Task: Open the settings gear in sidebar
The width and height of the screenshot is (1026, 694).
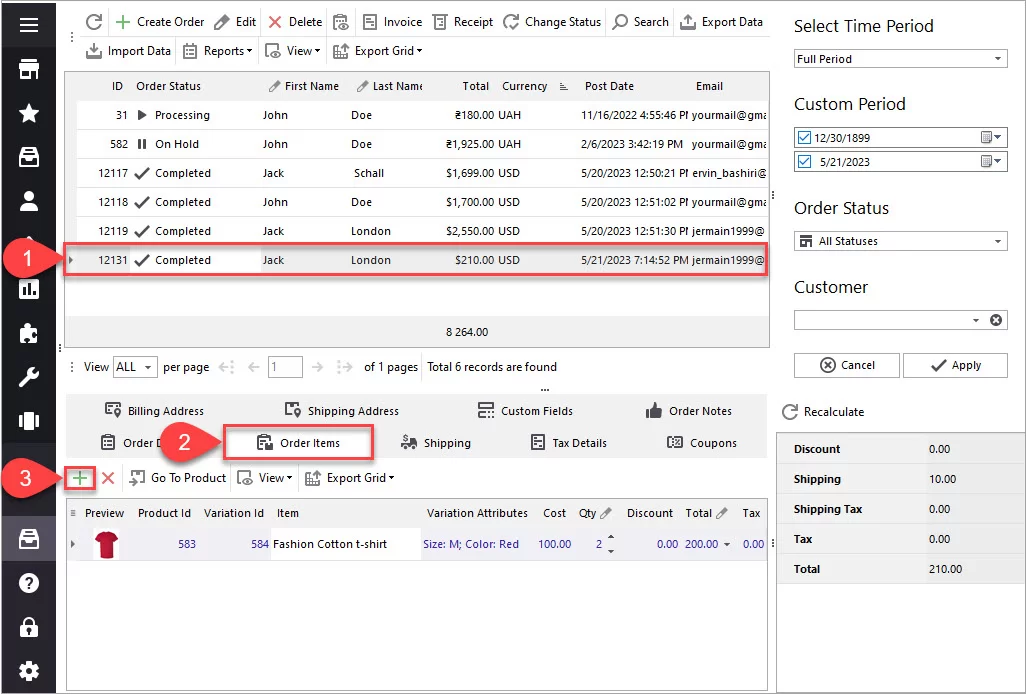Action: 29,670
